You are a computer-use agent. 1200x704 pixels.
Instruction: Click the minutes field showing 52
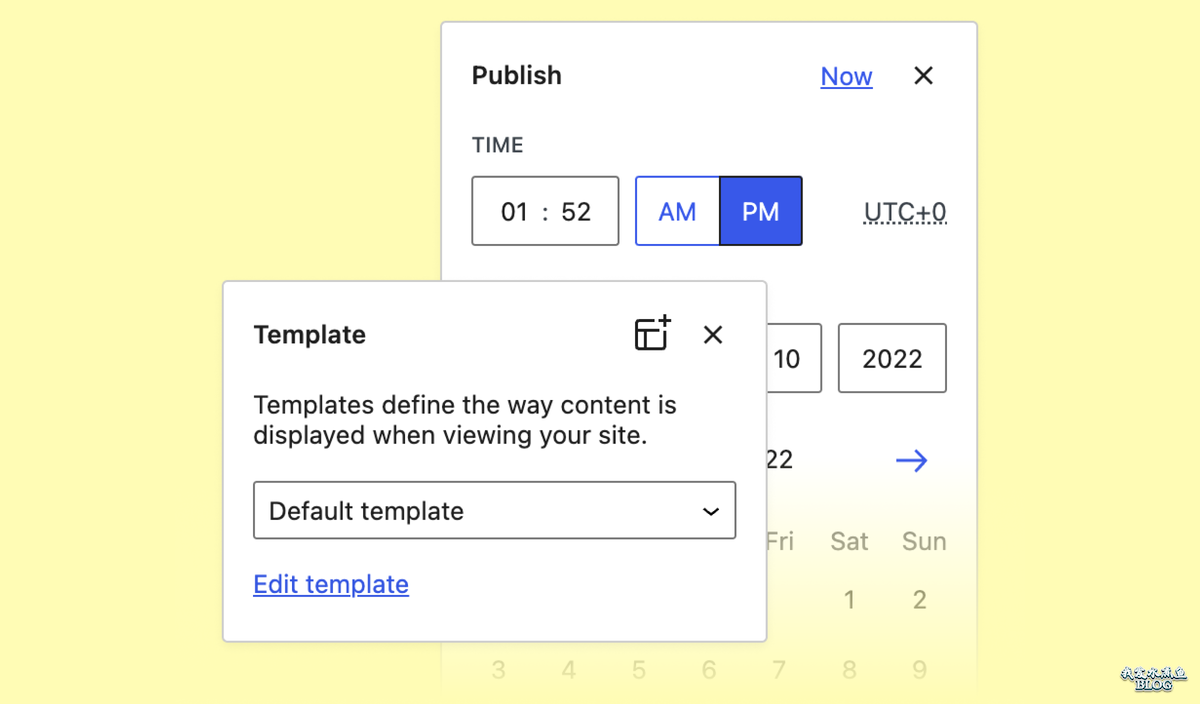(576, 211)
